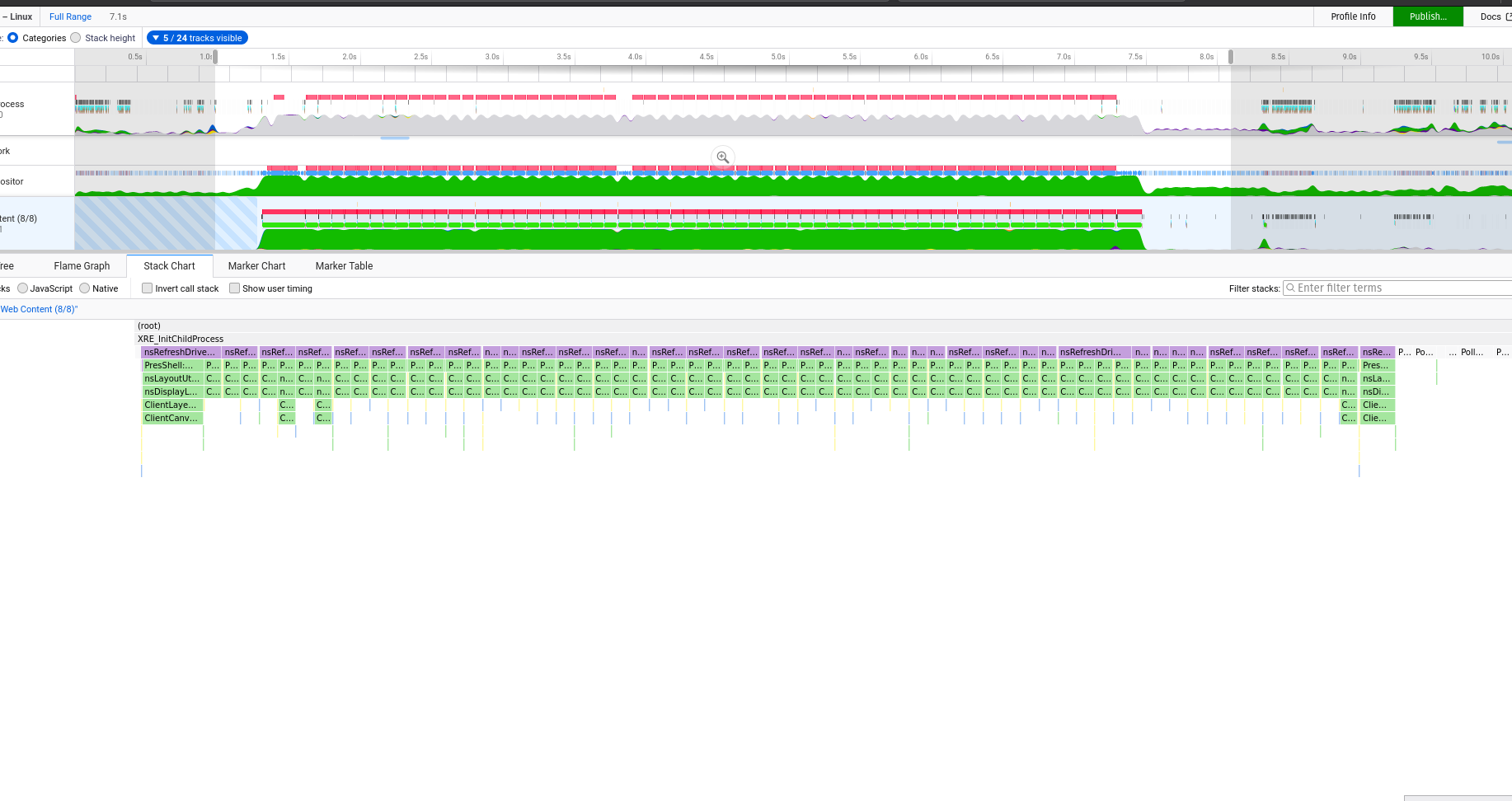Switch to the JavaScript radio option
Viewport: 1512px width, 801px height.
(22, 288)
